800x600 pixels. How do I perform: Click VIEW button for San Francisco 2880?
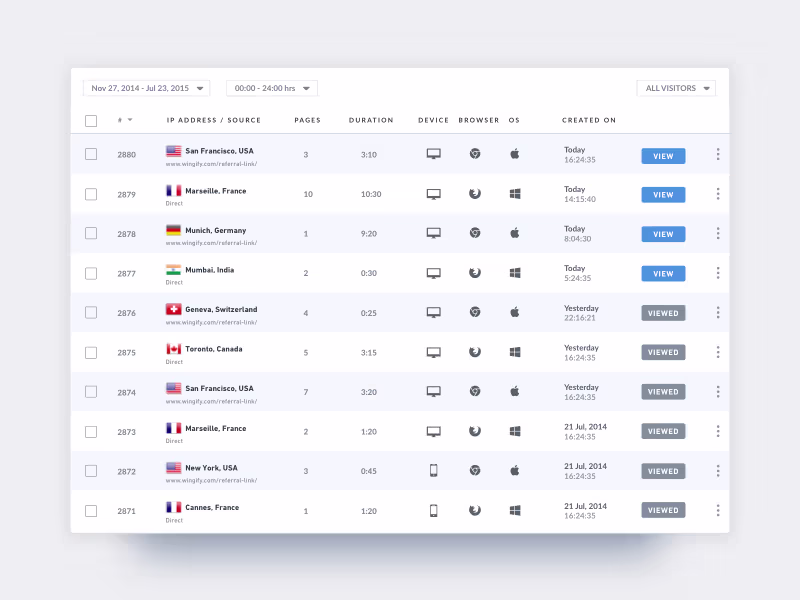click(x=663, y=156)
